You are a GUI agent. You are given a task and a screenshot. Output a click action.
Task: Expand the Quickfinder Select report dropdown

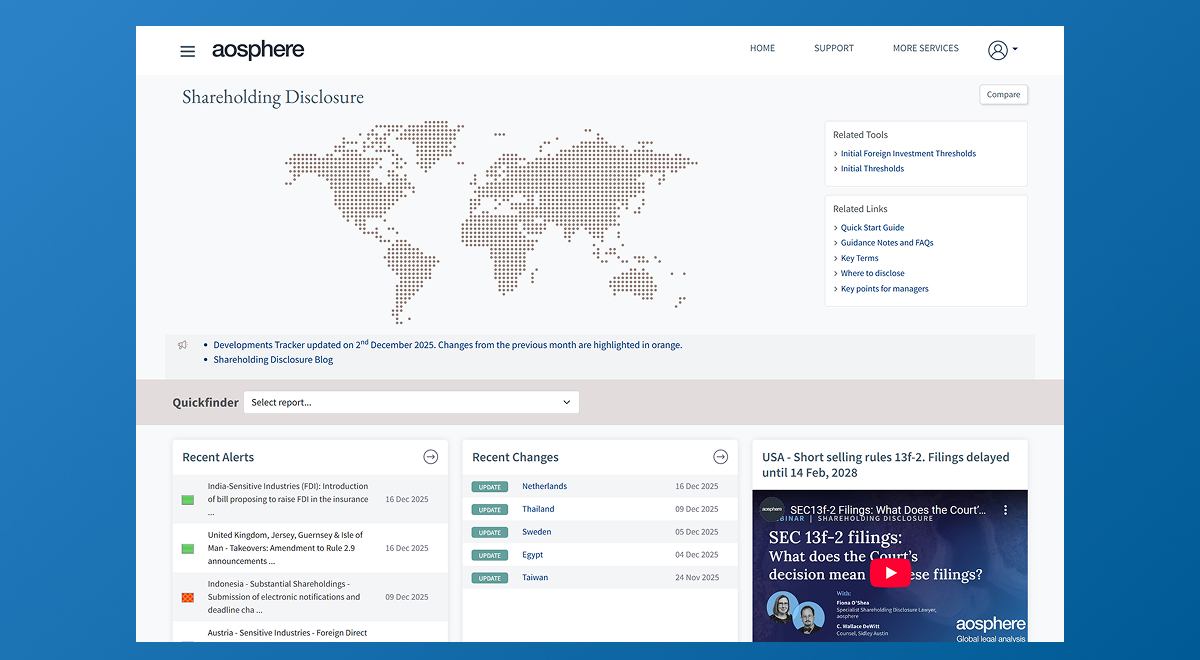click(x=411, y=402)
